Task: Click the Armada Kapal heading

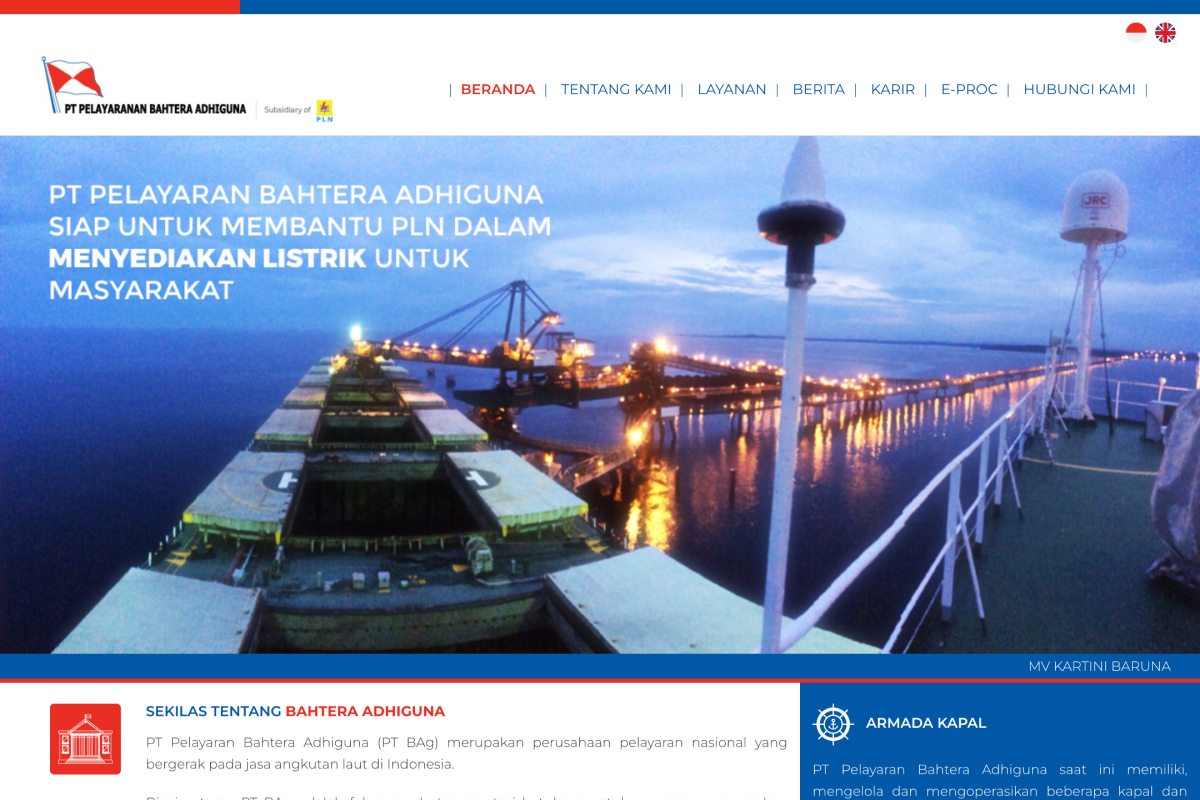Action: click(926, 723)
